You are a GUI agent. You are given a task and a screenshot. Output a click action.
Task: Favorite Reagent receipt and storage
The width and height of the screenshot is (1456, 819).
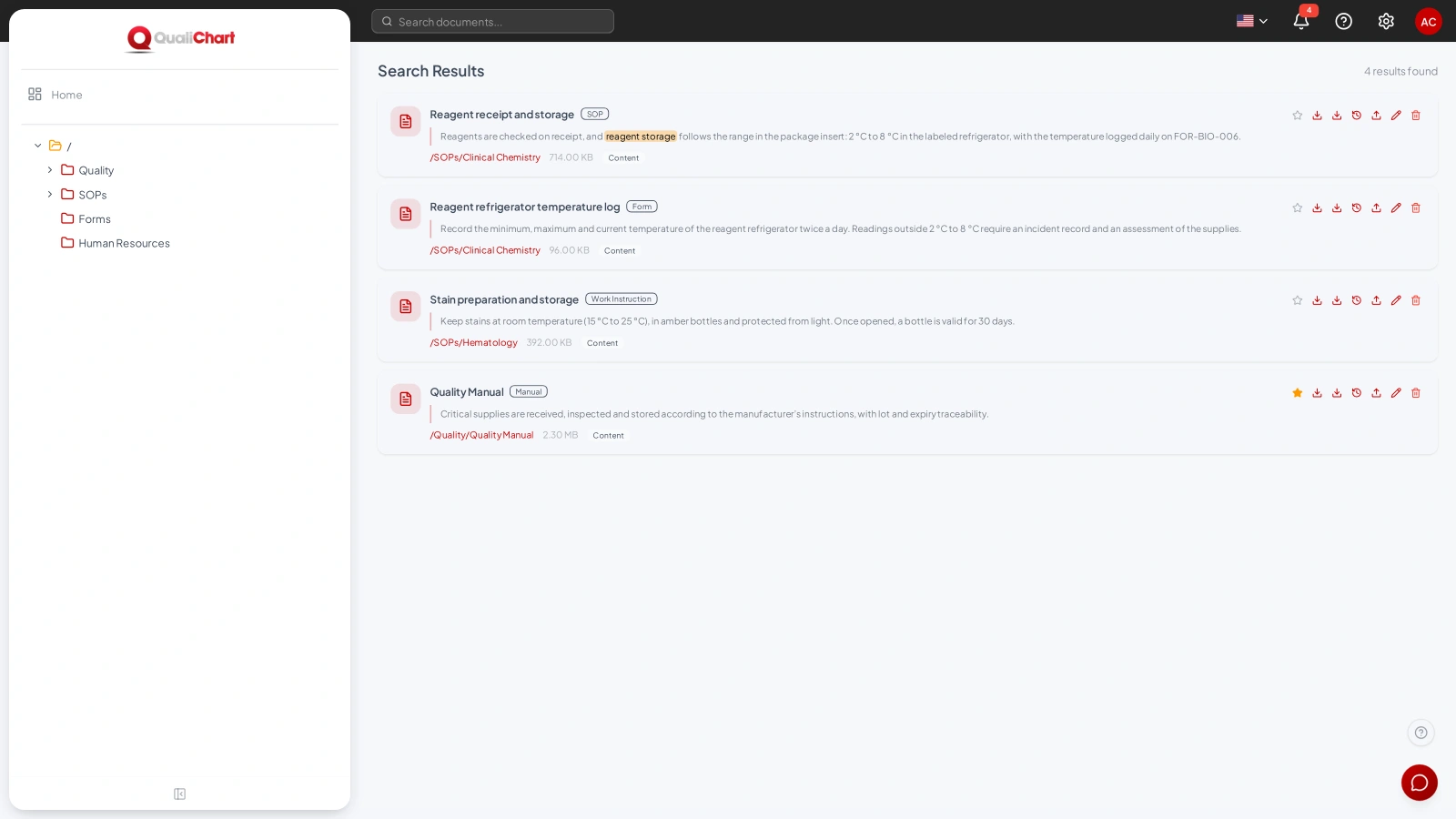(x=1298, y=116)
